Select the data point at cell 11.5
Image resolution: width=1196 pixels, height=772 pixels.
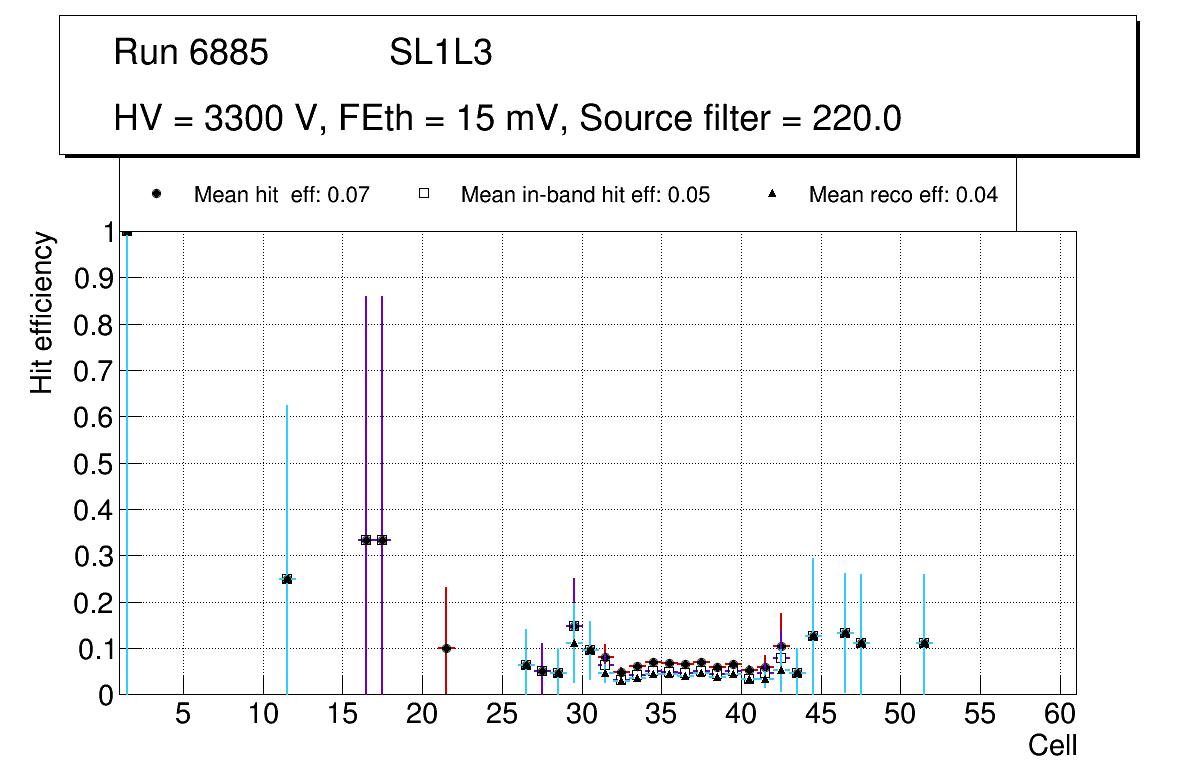tap(287, 579)
